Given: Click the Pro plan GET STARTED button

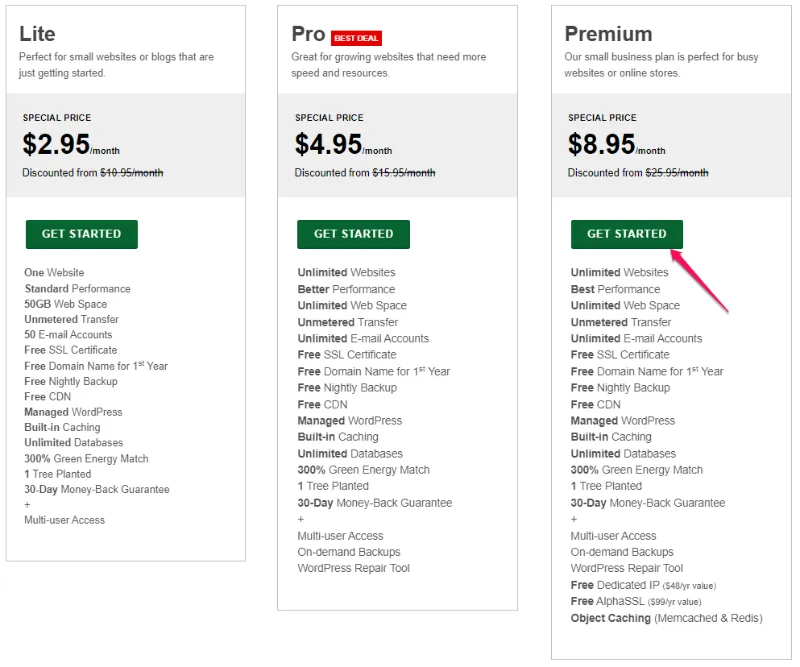Looking at the screenshot, I should [352, 234].
